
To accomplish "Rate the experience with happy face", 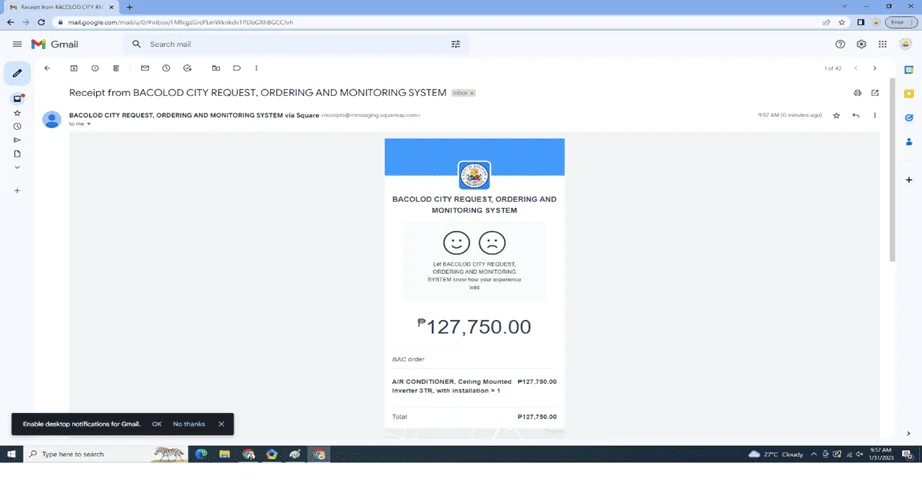I will point(456,242).
